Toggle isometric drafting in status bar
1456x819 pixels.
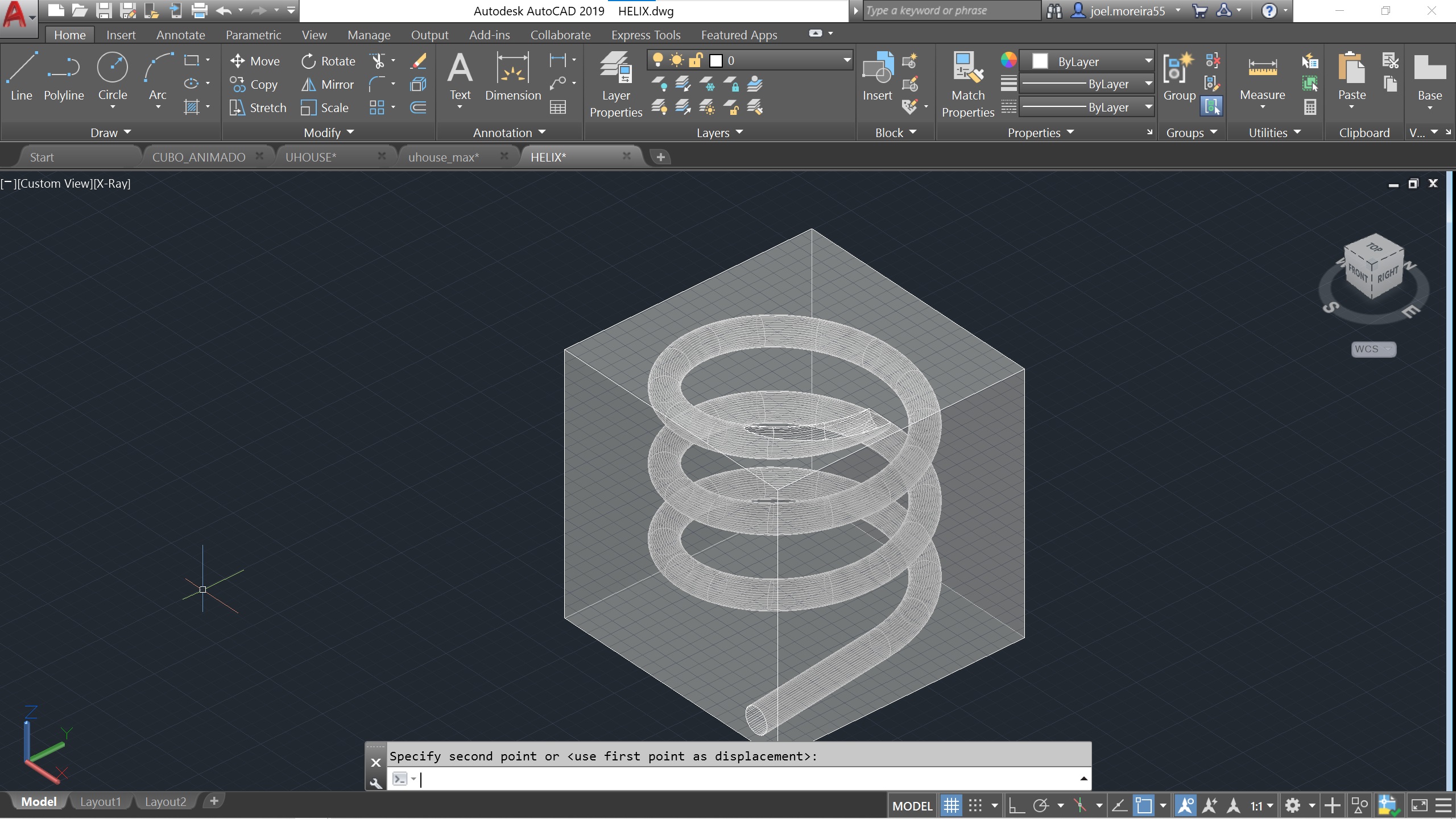coord(1080,805)
